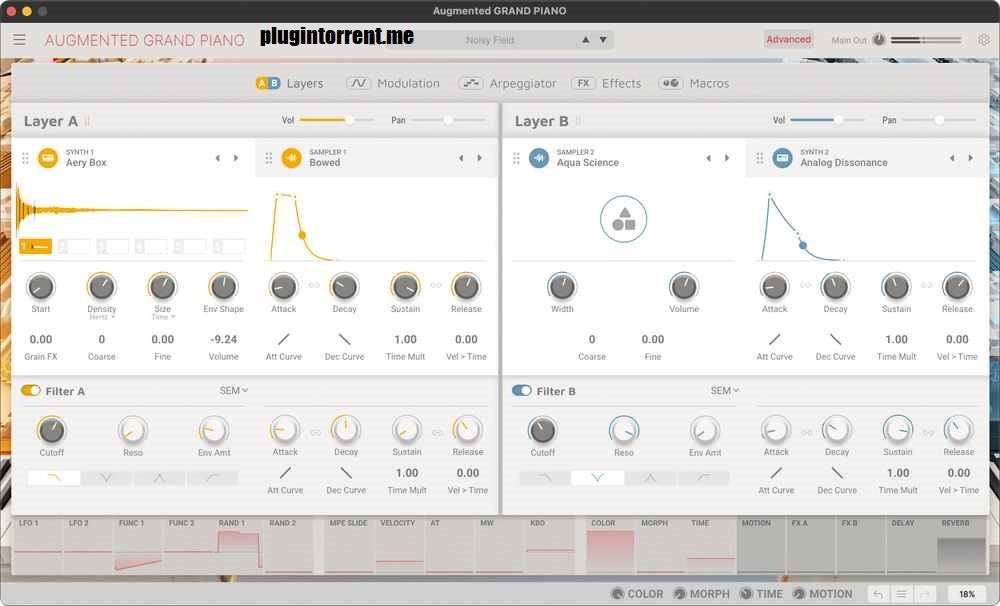
Task: Switch to the Arpeggiator tab
Action: pyautogui.click(x=507, y=84)
